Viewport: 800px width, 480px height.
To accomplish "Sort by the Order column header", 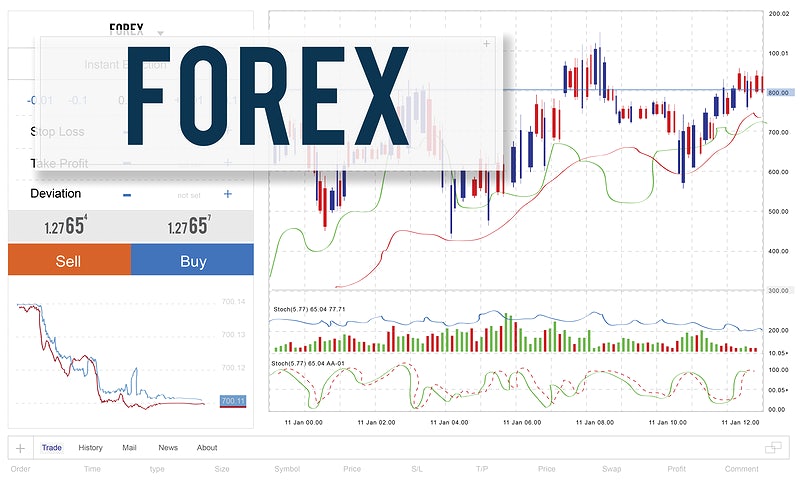I will coord(20,469).
